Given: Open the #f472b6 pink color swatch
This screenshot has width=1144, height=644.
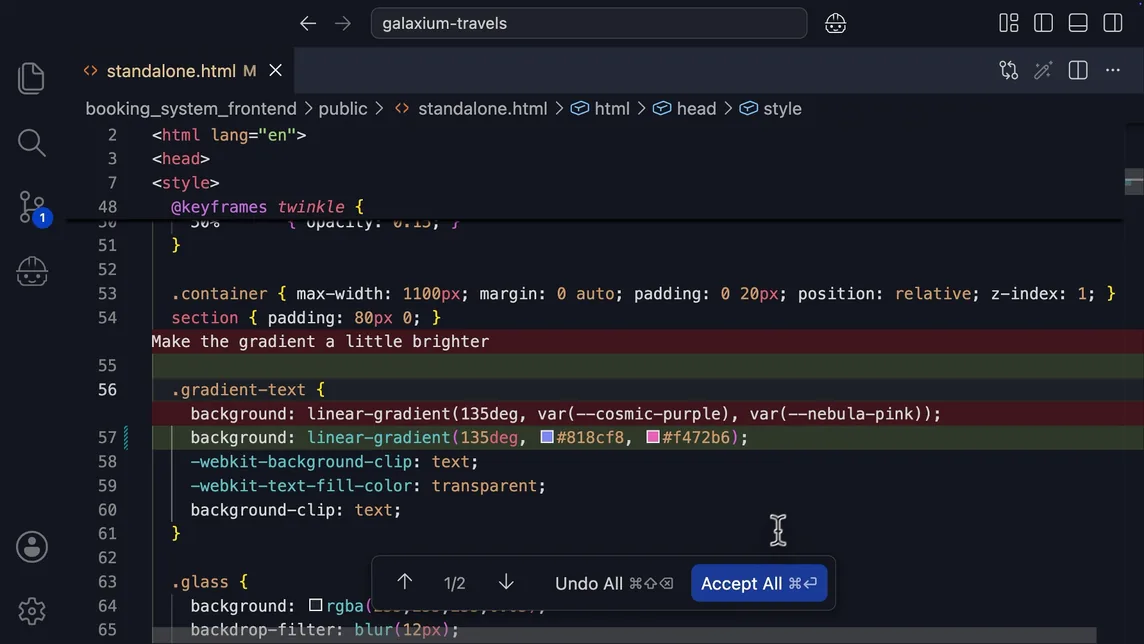Looking at the screenshot, I should pos(653,437).
